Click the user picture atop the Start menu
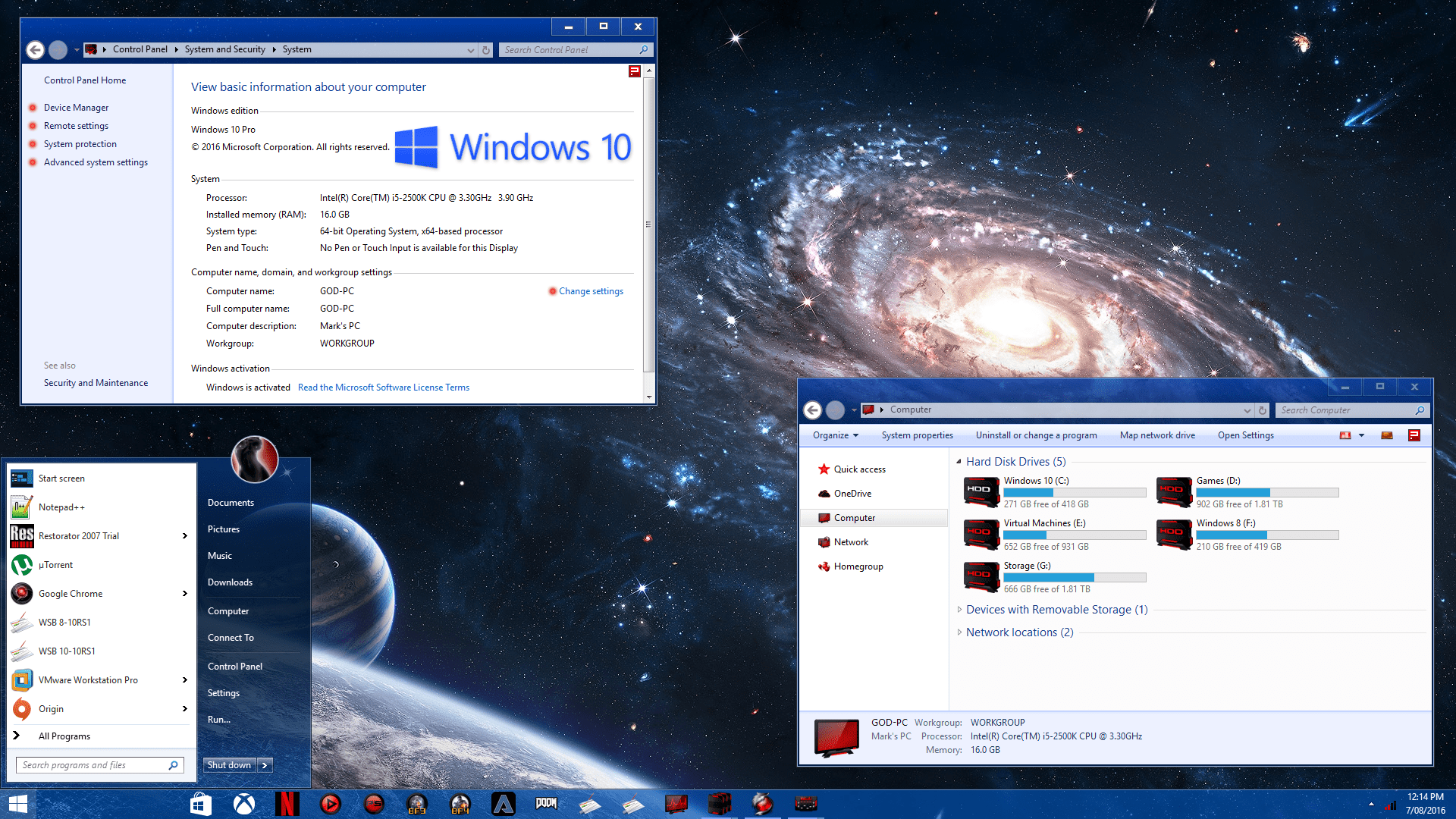1456x819 pixels. coord(255,460)
